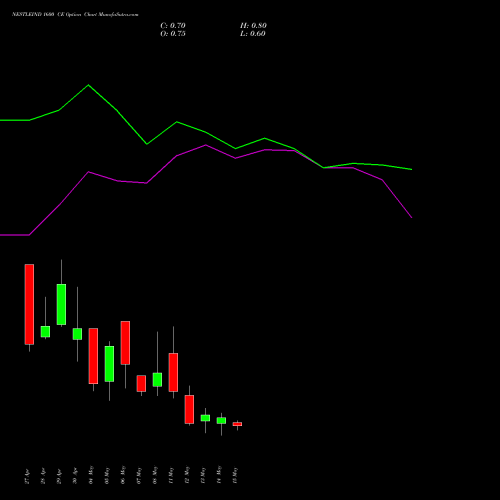Select the 11 May date label
500x500 pixels.
coord(171,475)
